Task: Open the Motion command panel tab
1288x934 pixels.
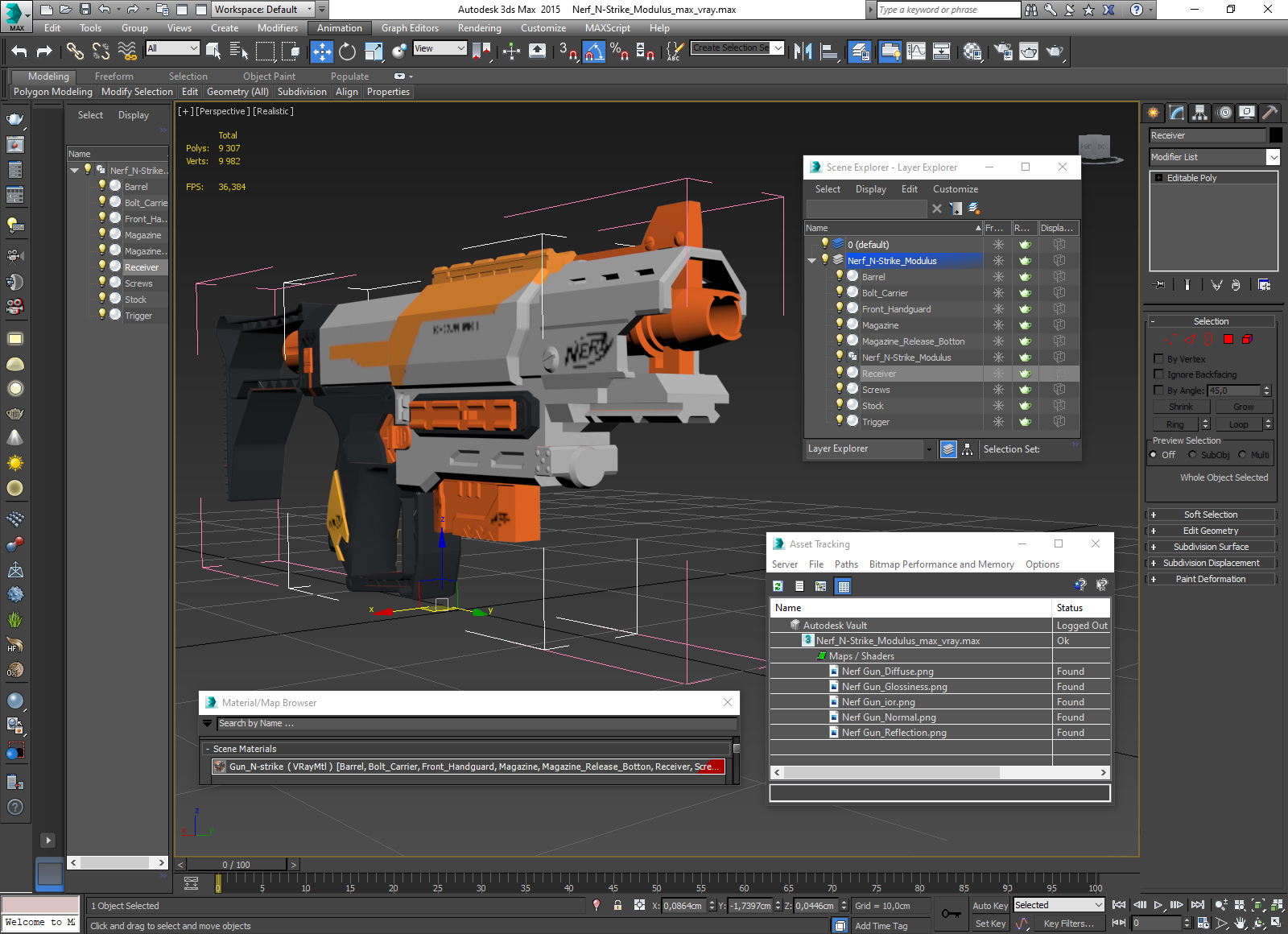Action: click(x=1224, y=113)
